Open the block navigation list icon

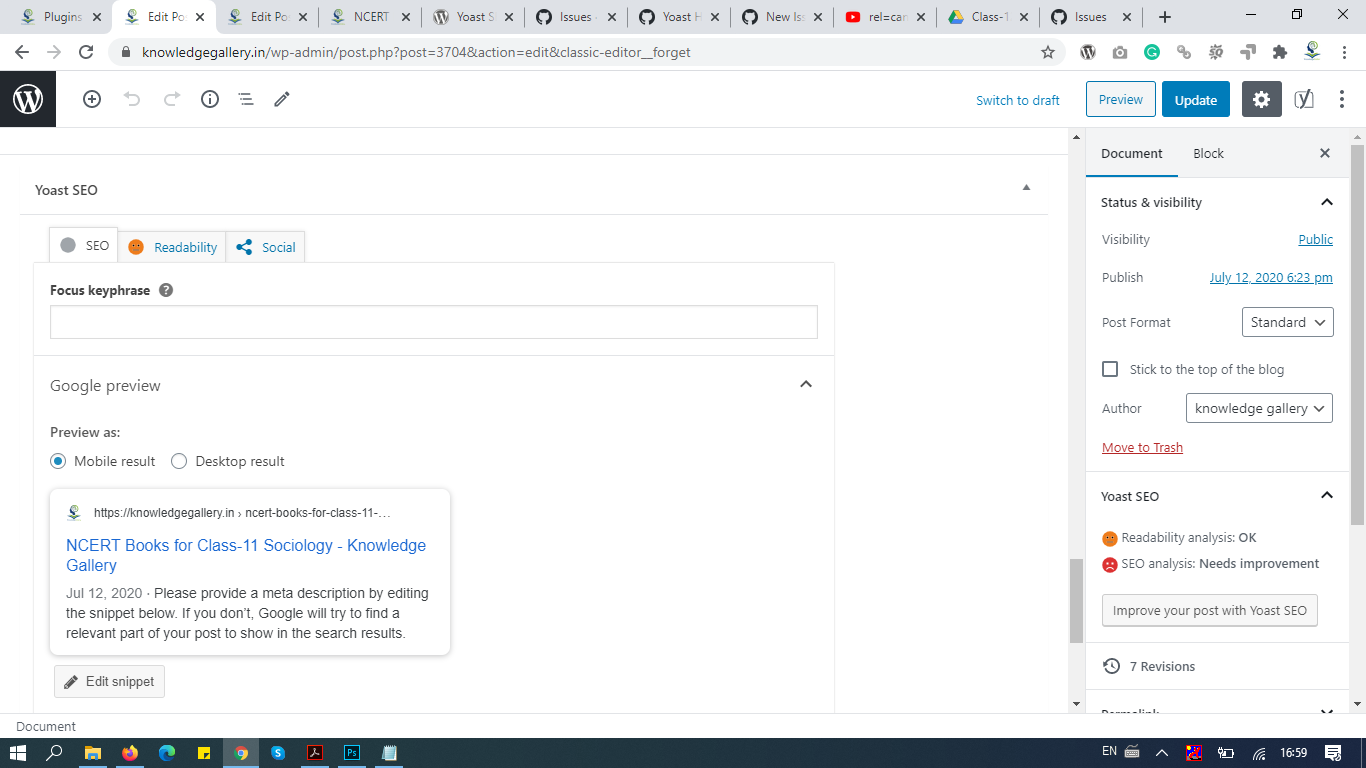pos(246,99)
